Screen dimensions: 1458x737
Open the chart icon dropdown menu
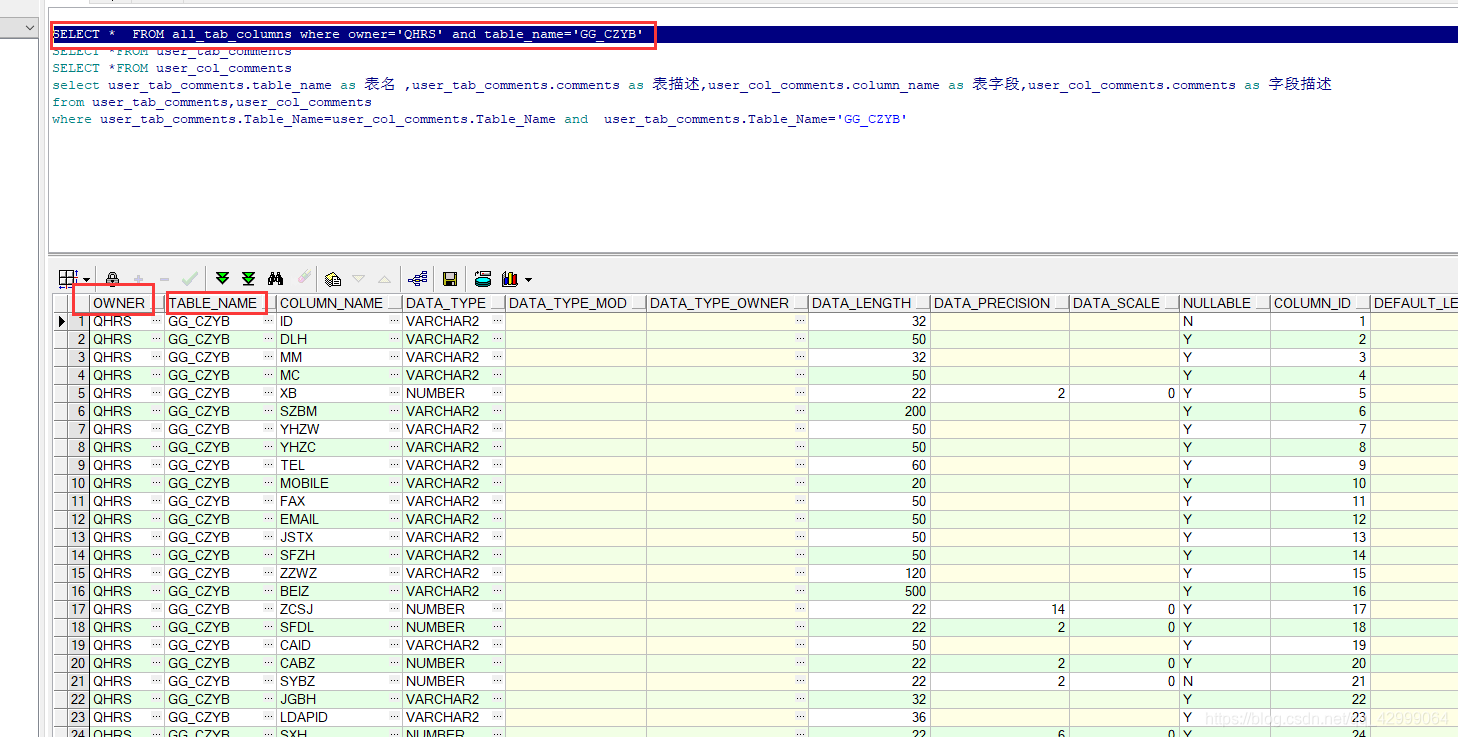pos(529,280)
